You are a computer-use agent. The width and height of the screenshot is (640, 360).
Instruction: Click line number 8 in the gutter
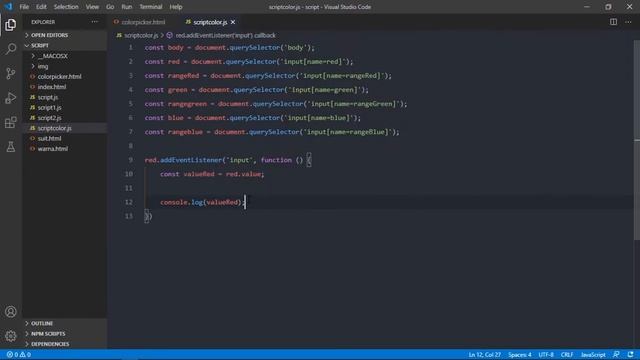pyautogui.click(x=131, y=146)
